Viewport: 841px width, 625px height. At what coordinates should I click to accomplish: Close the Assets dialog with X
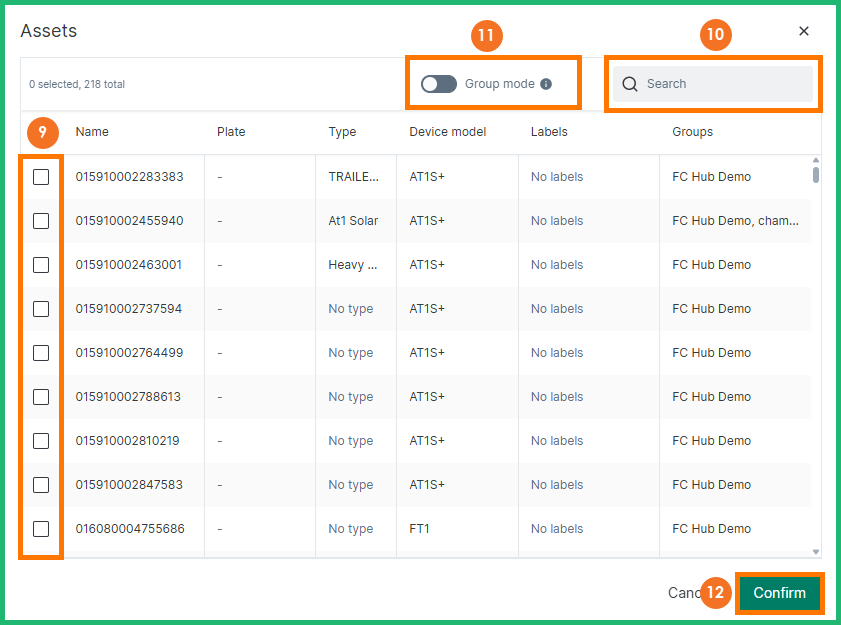804,31
